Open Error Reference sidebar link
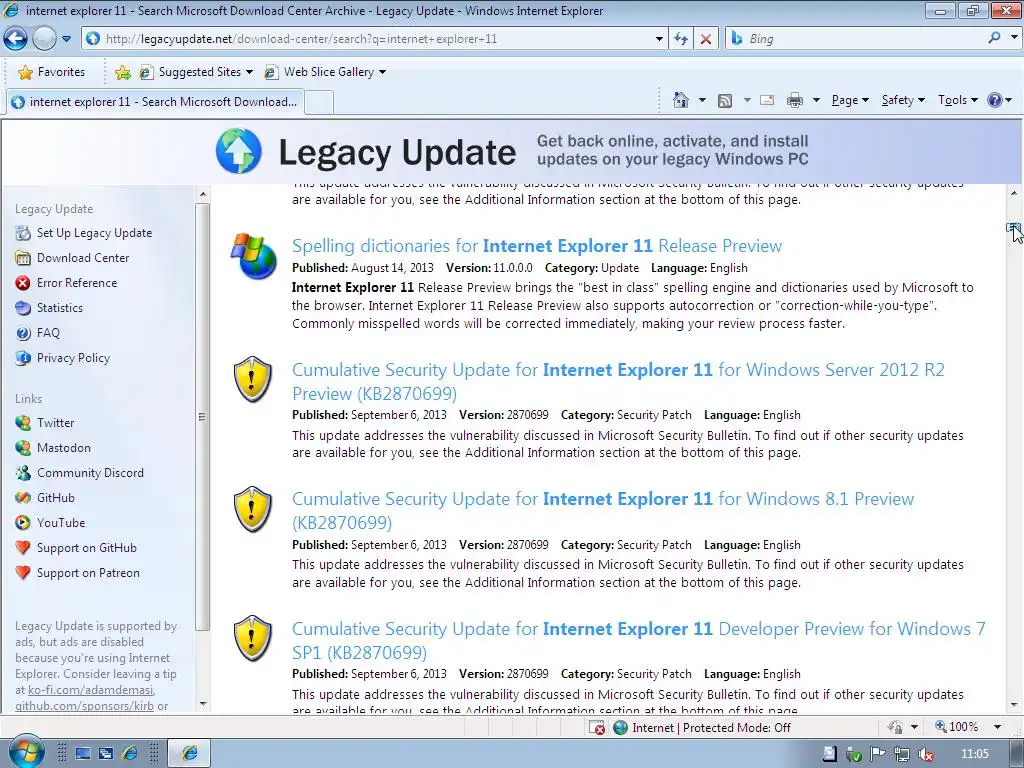Viewport: 1024px width, 768px height. click(77, 283)
